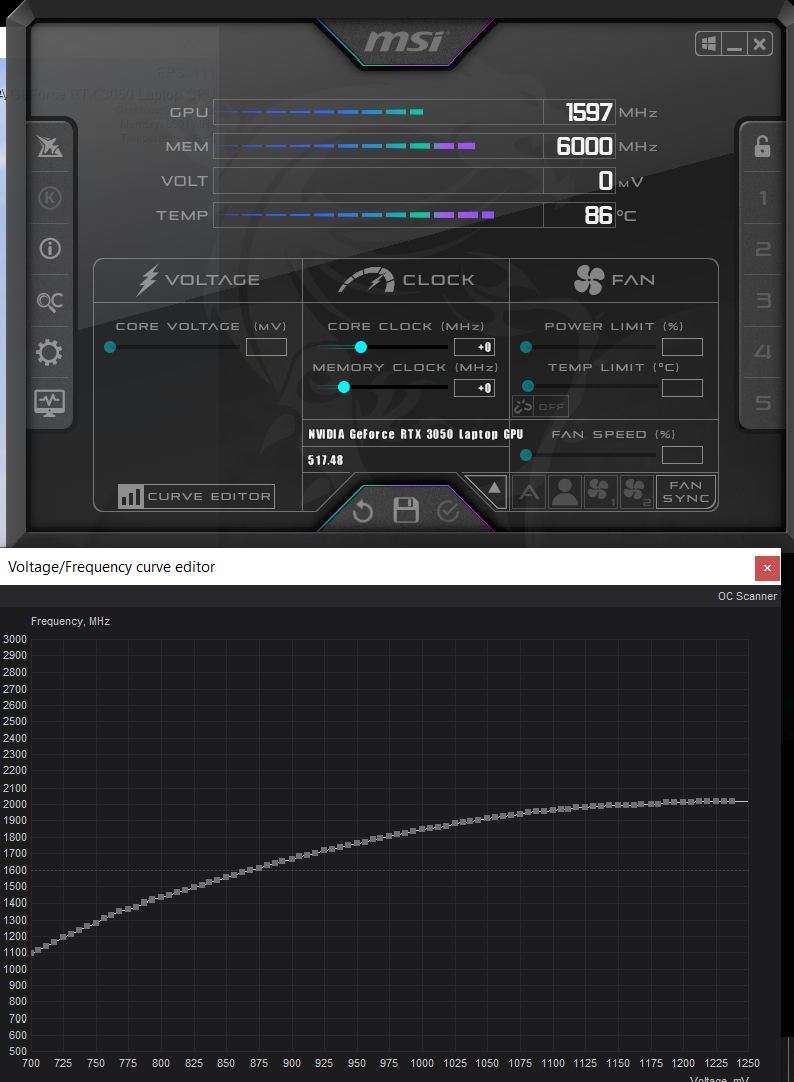Open the Curve Editor button
The image size is (794, 1082).
(x=196, y=496)
